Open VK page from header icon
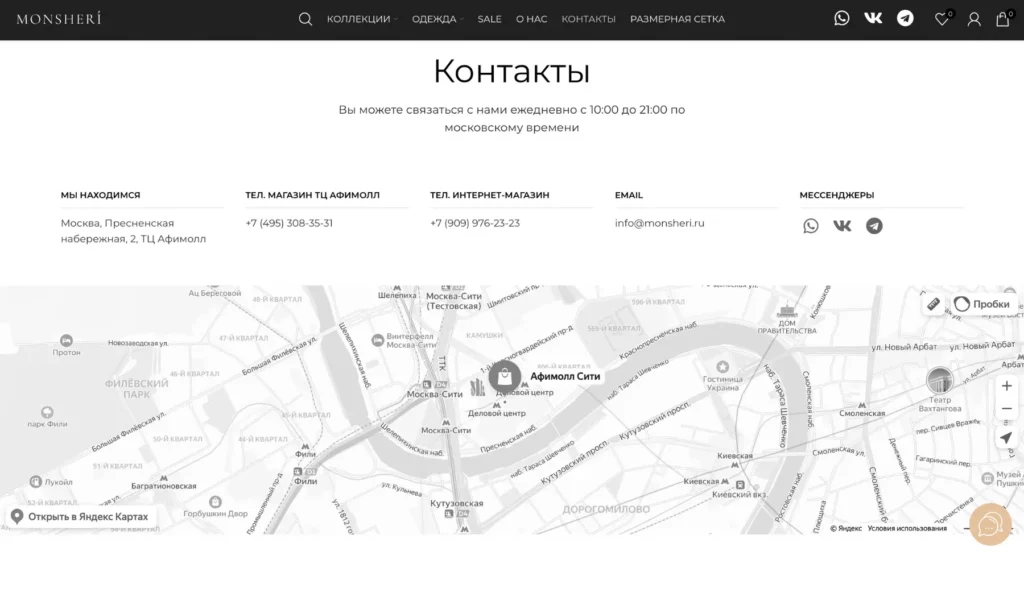1024x597 pixels. pos(873,18)
